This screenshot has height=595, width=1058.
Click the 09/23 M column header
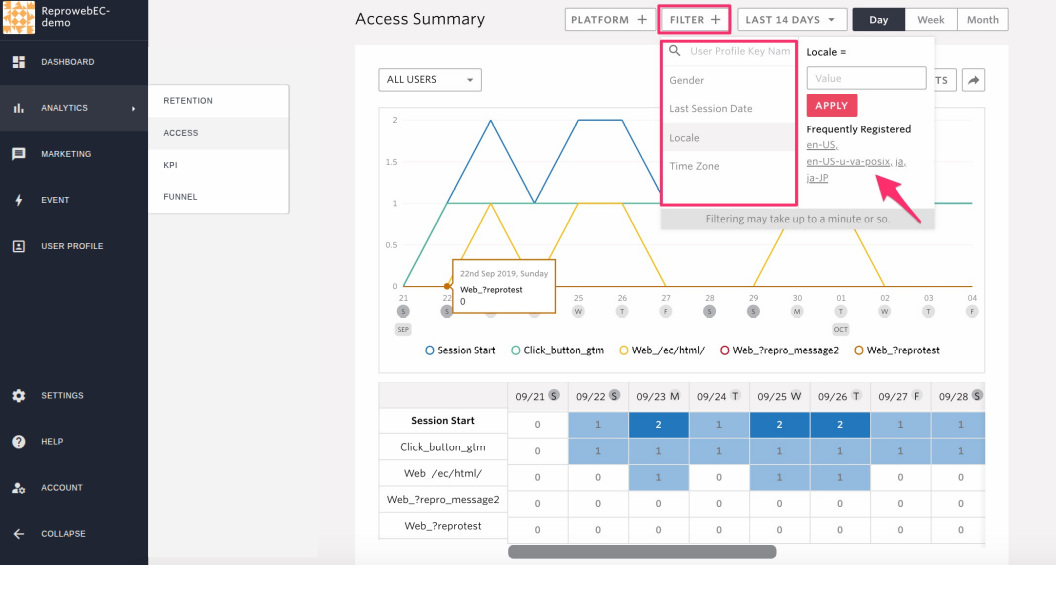659,397
